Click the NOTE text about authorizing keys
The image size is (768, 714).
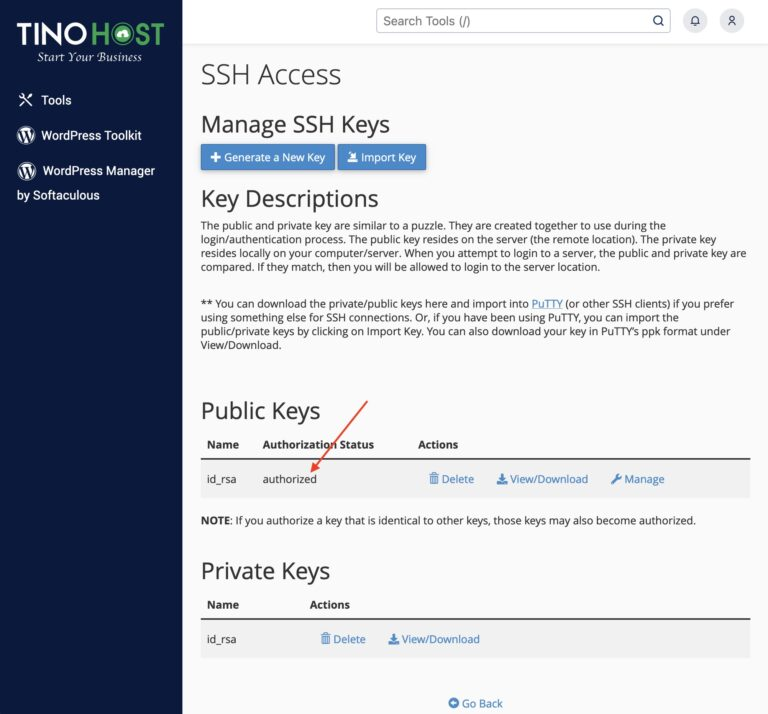[448, 521]
